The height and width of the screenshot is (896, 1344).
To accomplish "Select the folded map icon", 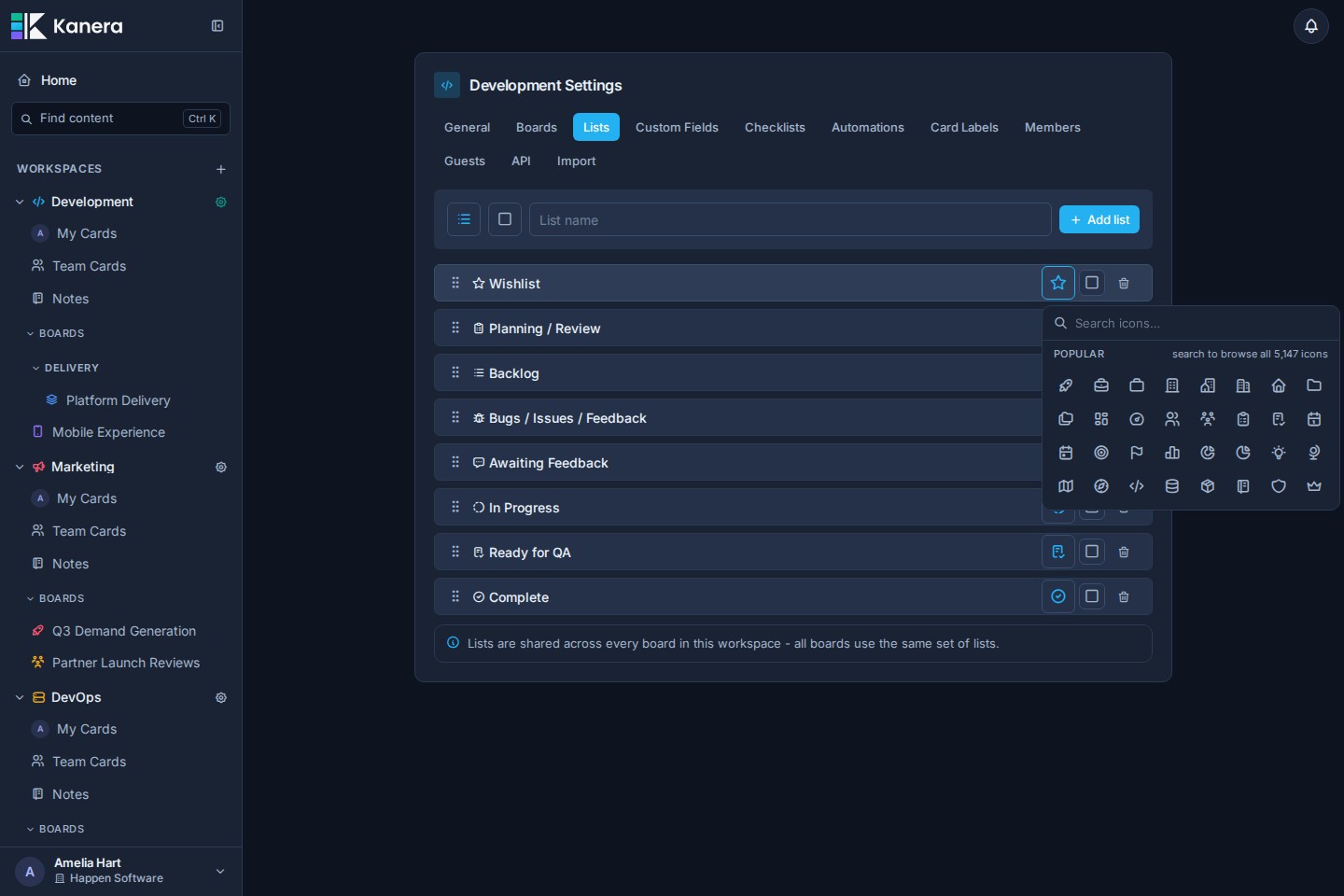I will 1066,486.
